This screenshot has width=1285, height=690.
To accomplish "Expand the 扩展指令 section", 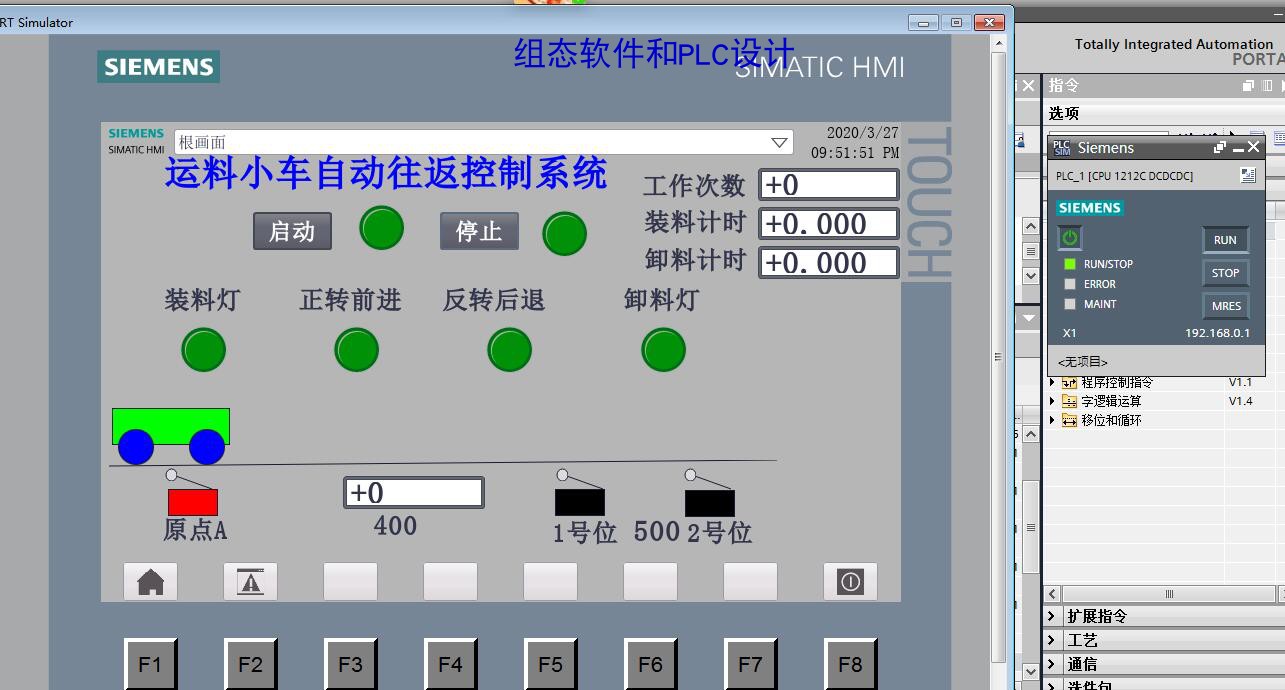I will click(1052, 616).
